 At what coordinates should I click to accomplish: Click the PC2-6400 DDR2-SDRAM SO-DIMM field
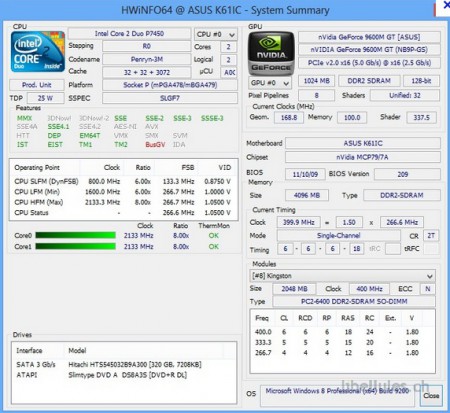(354, 301)
